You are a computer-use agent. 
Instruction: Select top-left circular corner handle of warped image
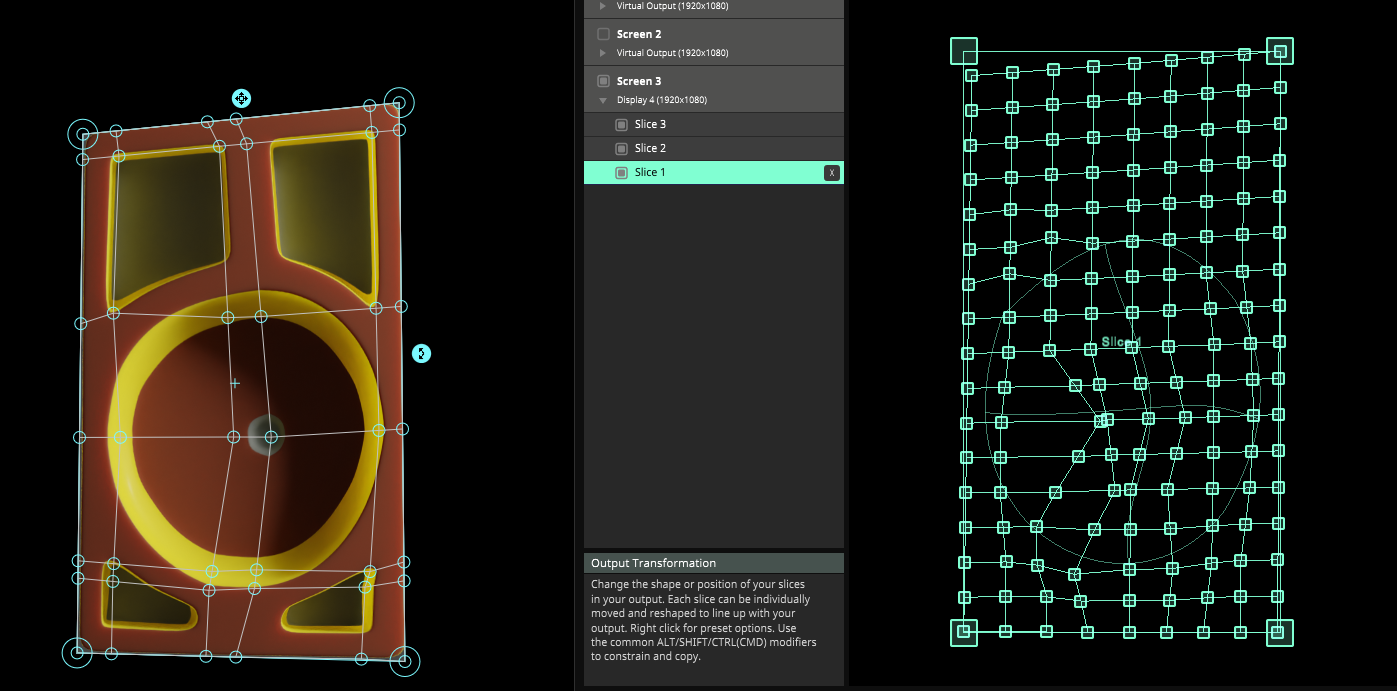click(83, 133)
